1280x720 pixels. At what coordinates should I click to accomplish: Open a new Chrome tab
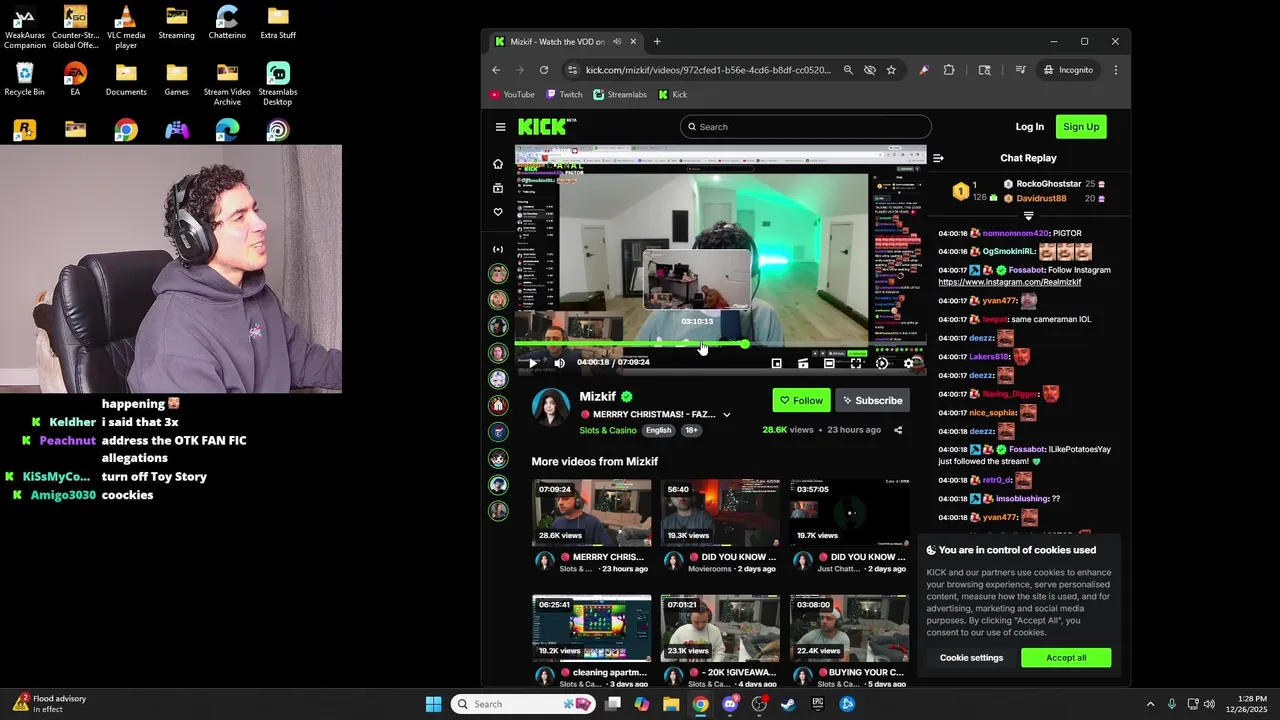pyautogui.click(x=657, y=42)
